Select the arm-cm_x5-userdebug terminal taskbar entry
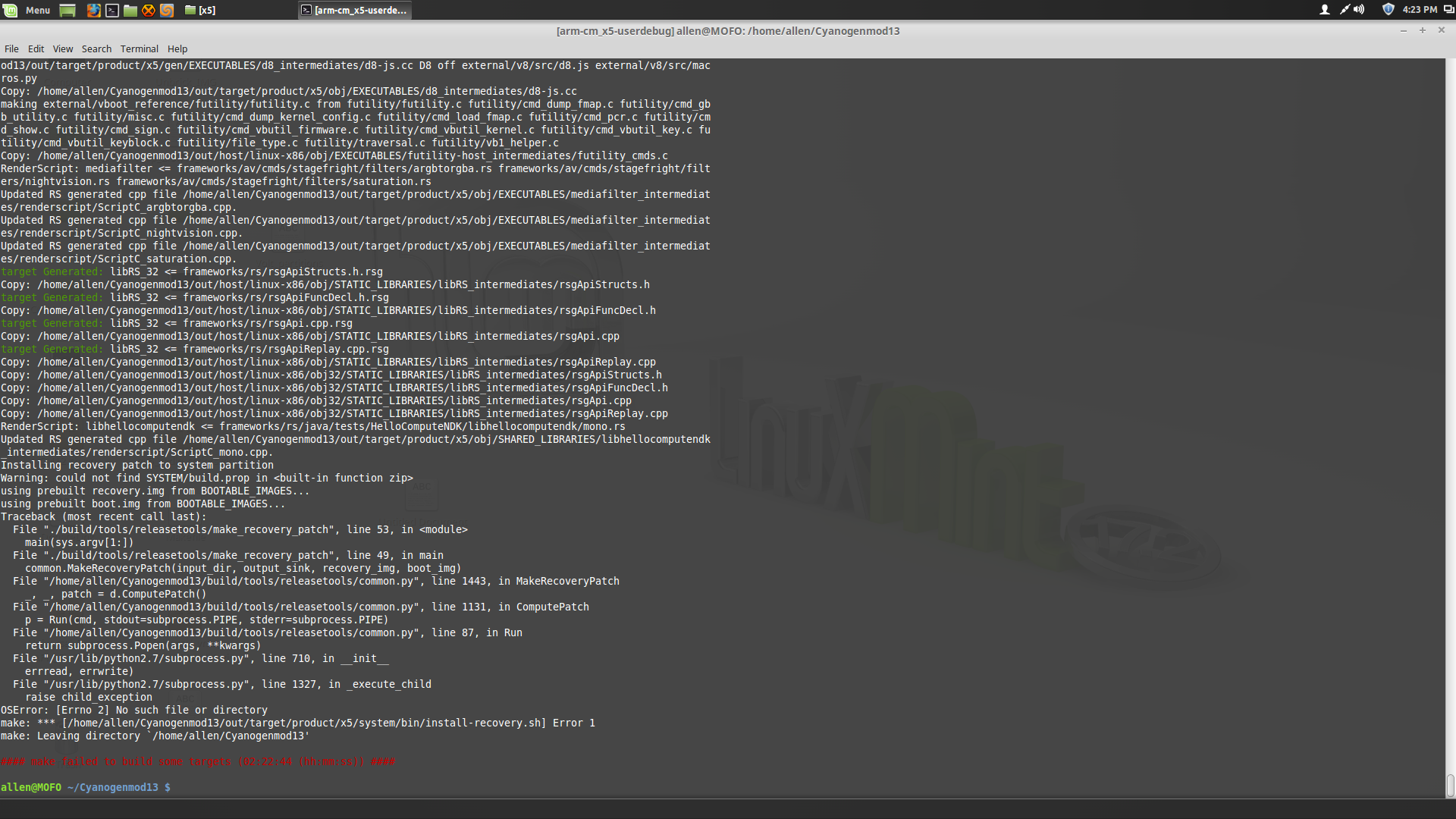Screen dimensions: 1456x819 point(354,10)
